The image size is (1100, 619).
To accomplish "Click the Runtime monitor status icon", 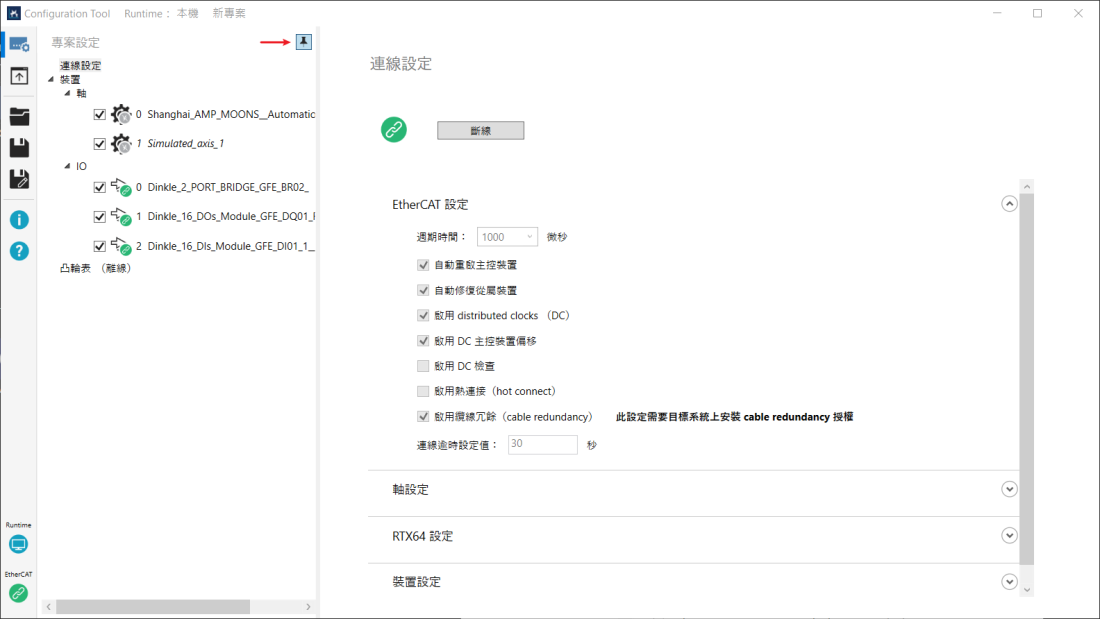I will [x=18, y=544].
